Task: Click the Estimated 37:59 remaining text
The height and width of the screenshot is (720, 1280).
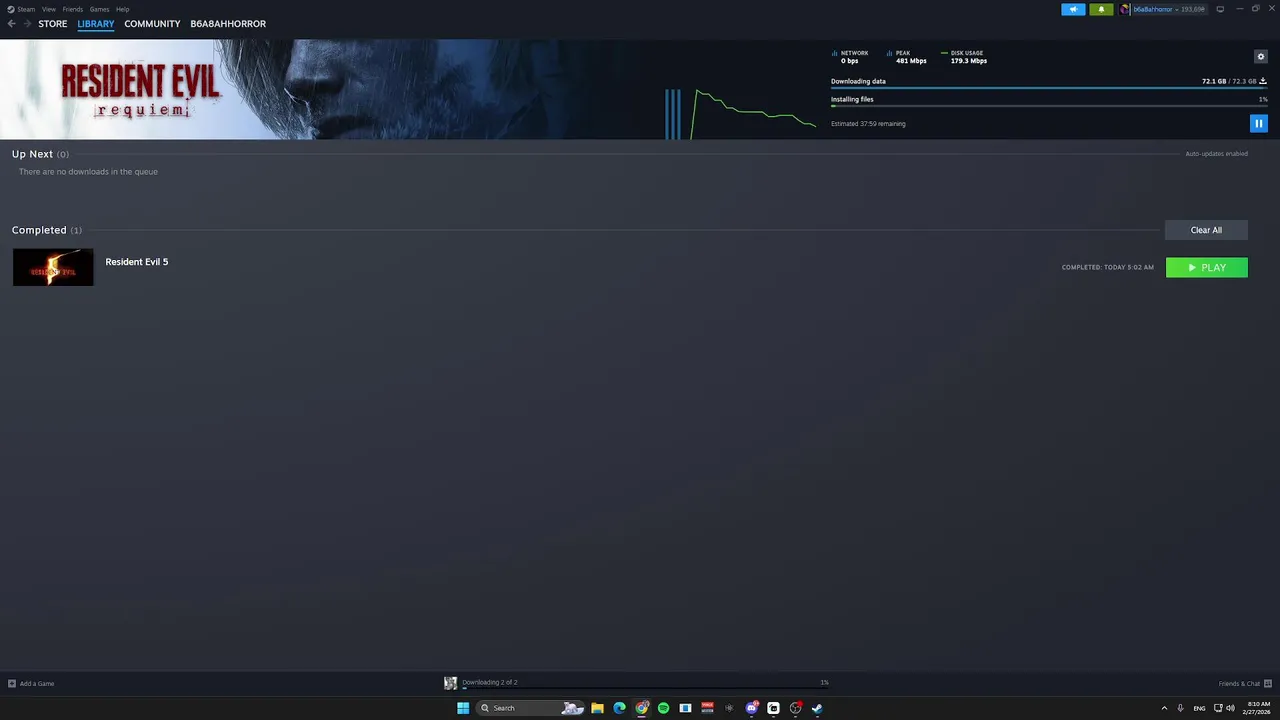Action: tap(868, 124)
